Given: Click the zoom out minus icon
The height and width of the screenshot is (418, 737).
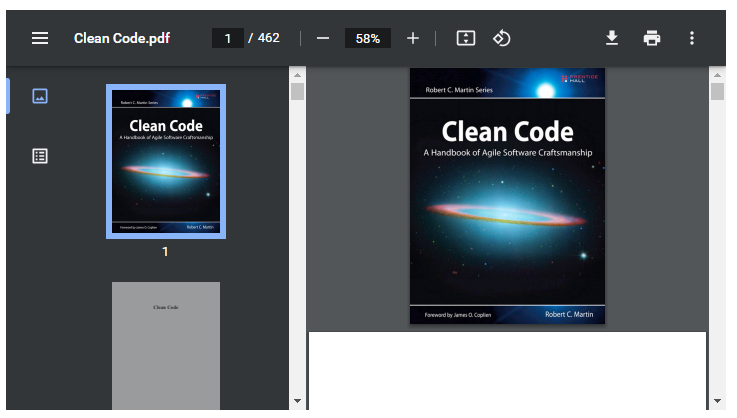Looking at the screenshot, I should (x=322, y=38).
